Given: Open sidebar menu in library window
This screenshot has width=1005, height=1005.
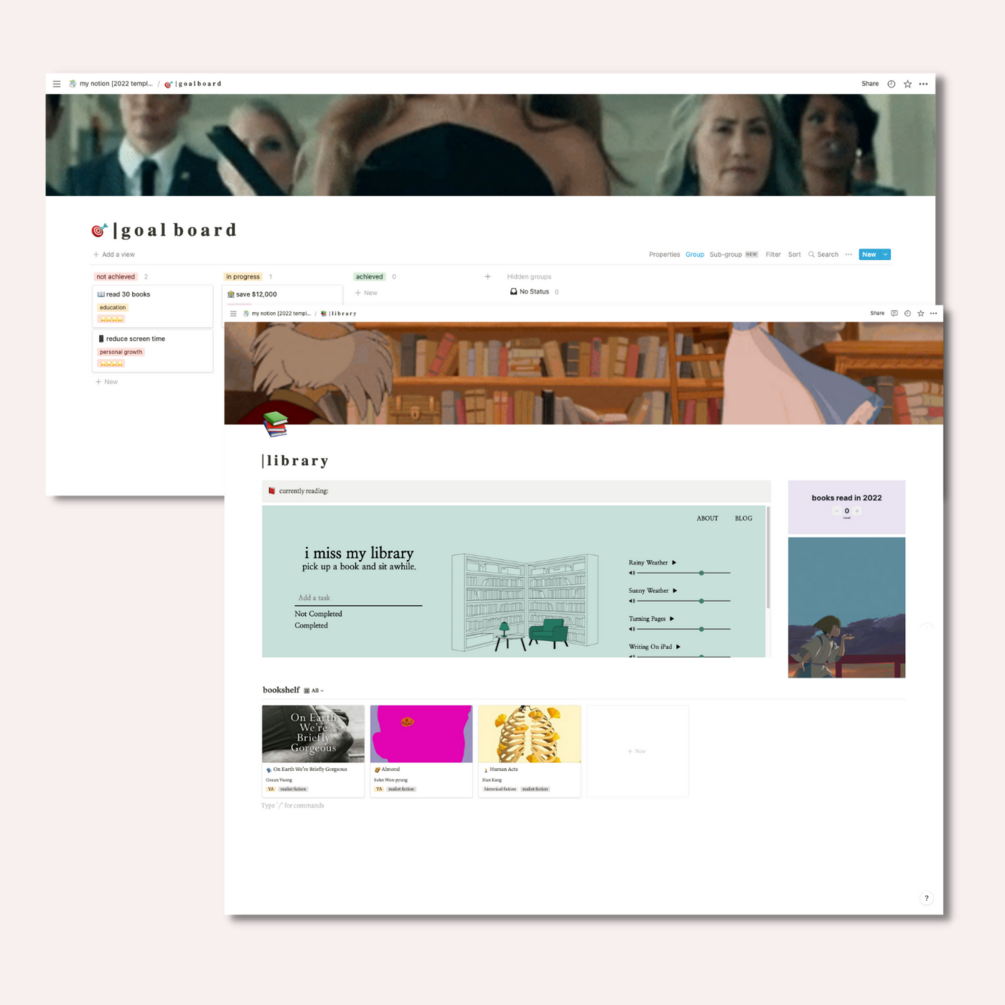Looking at the screenshot, I should (x=233, y=313).
